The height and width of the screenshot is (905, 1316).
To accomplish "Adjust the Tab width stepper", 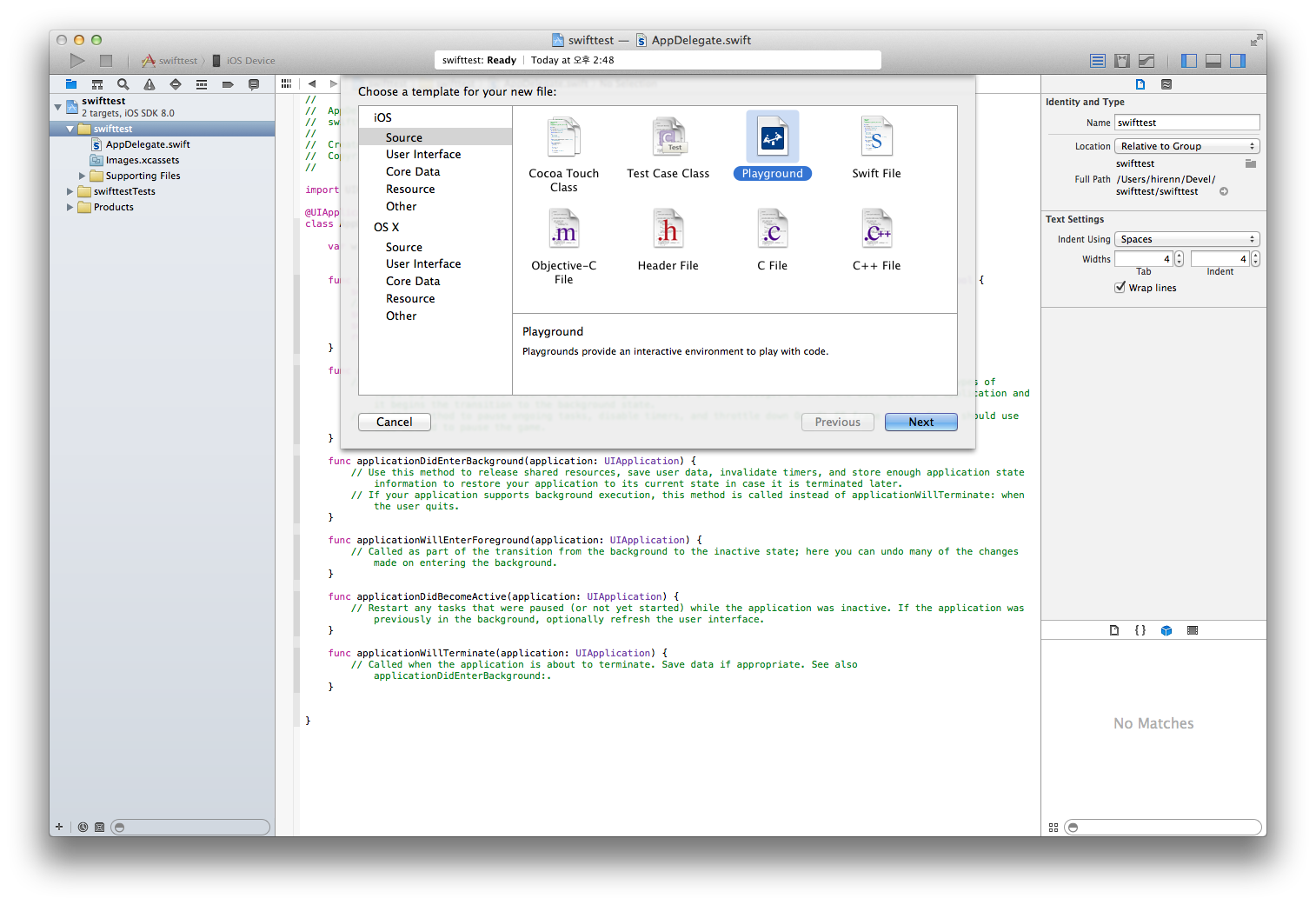I will pyautogui.click(x=1179, y=258).
